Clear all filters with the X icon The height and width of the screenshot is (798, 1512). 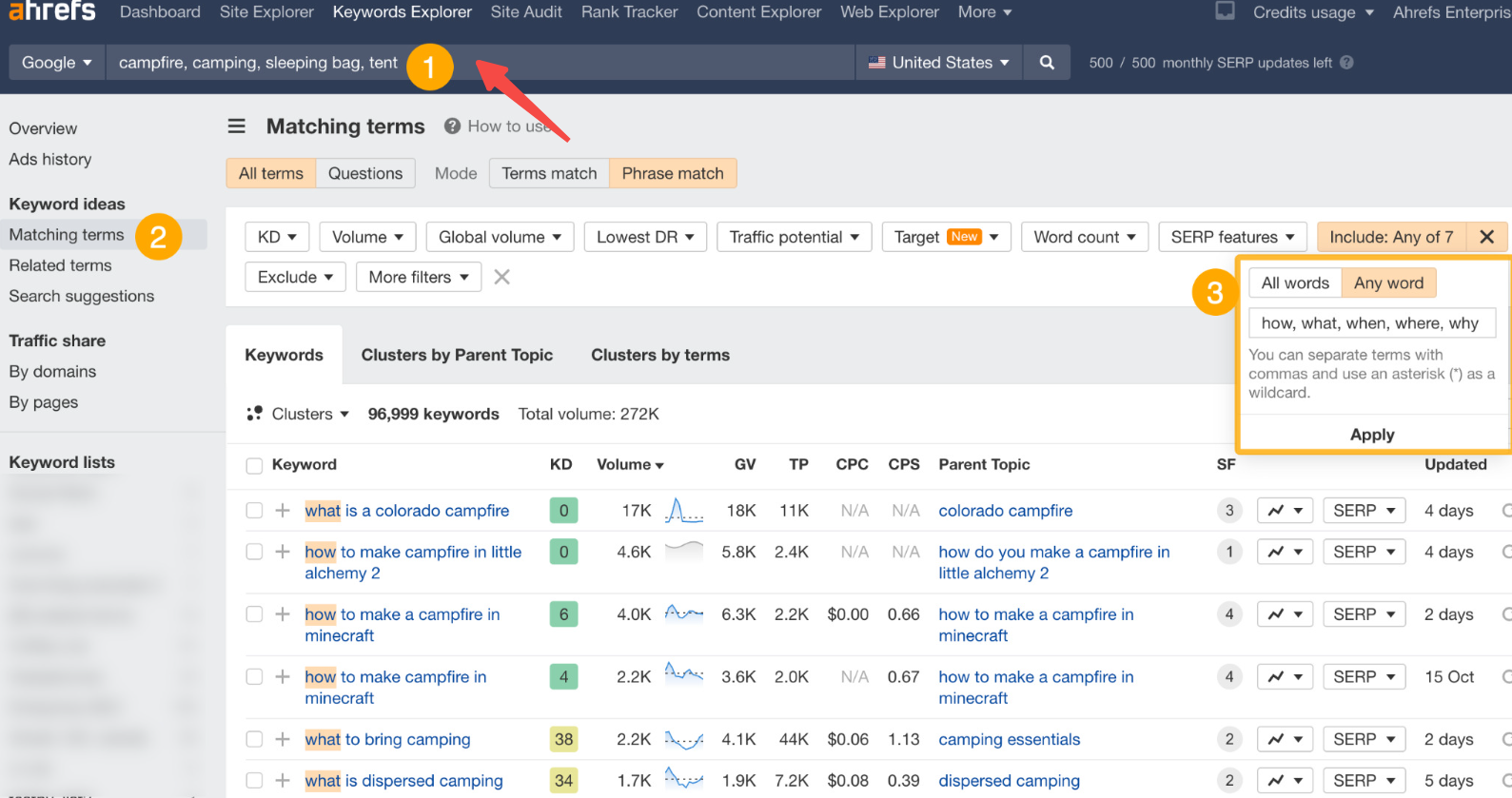click(x=502, y=277)
